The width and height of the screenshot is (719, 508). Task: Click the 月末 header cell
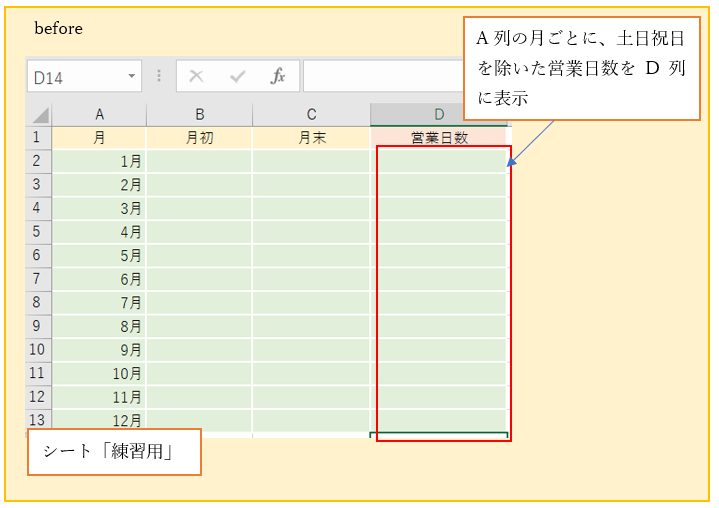click(x=311, y=138)
